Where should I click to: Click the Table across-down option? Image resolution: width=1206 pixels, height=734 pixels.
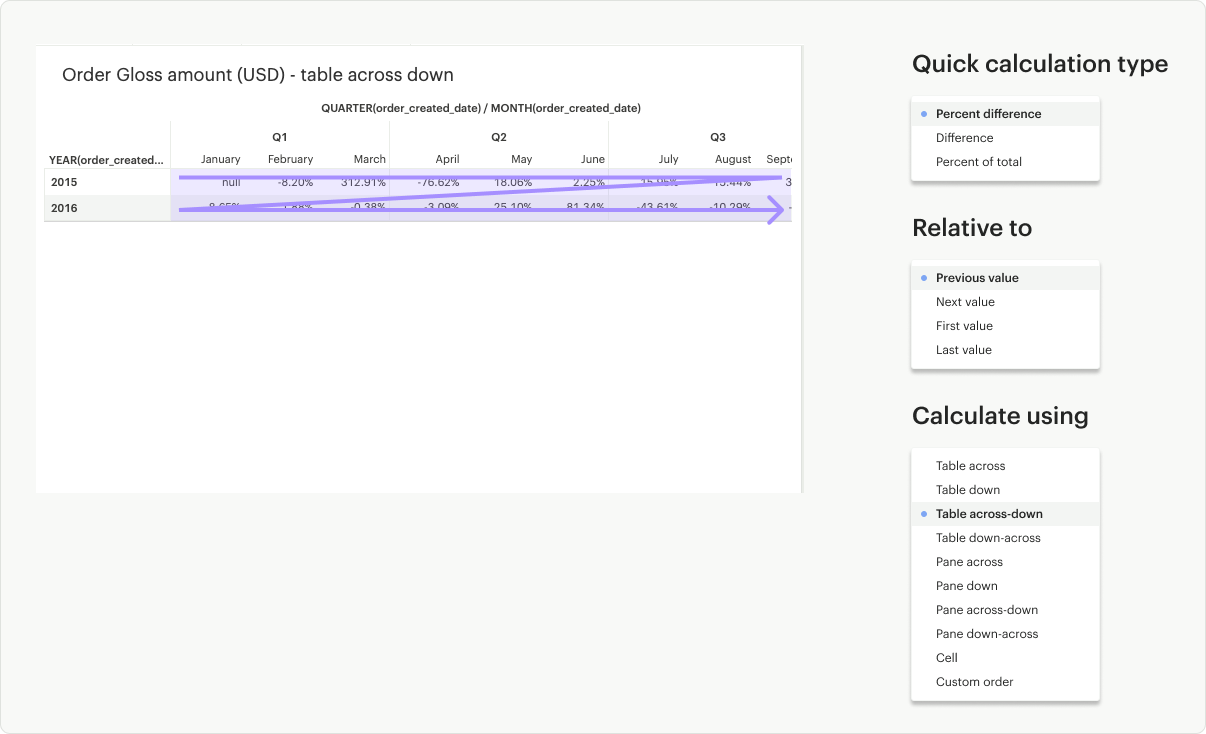988,514
